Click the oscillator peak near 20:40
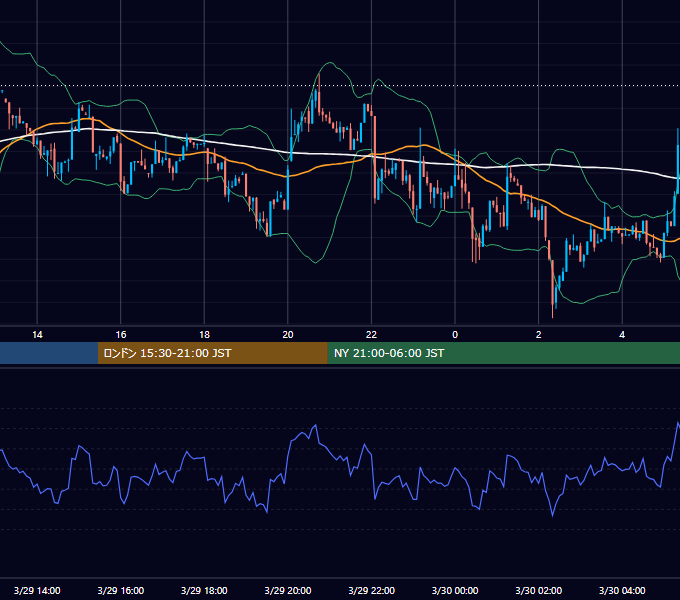The image size is (680, 600). pos(315,426)
